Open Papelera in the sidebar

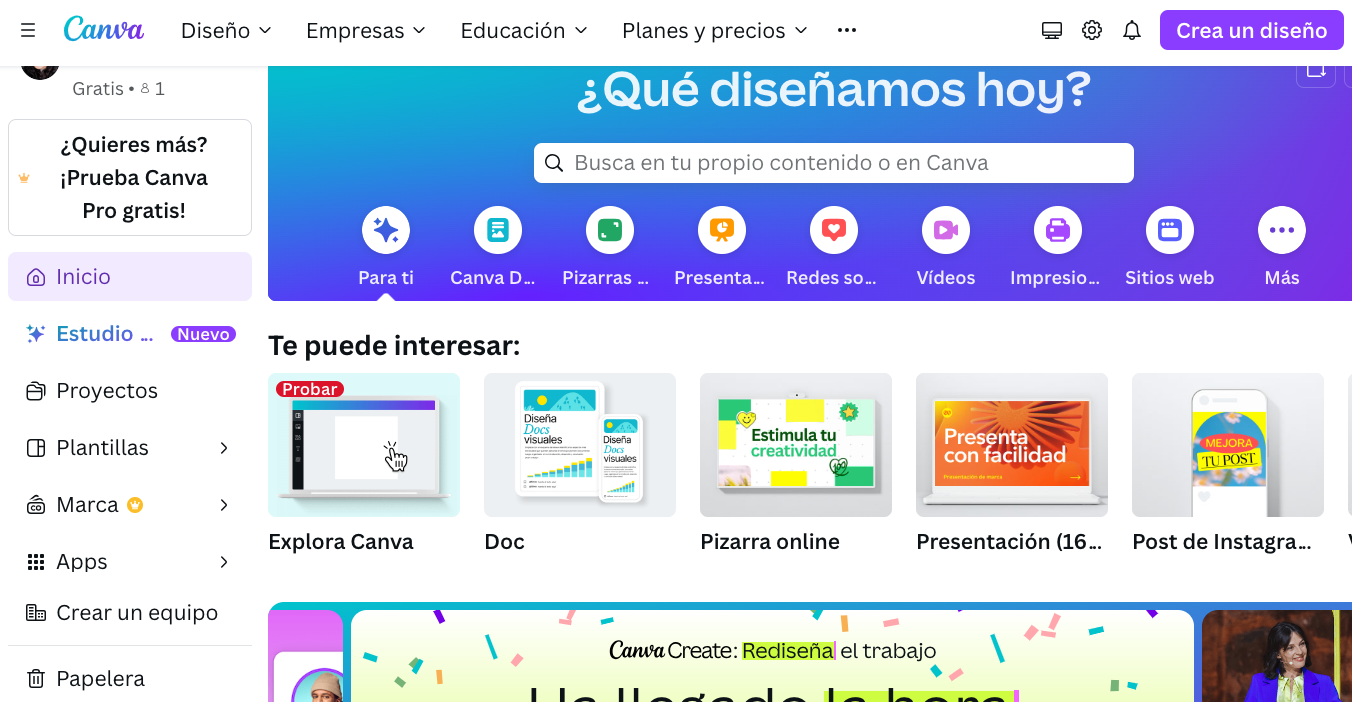(130, 679)
